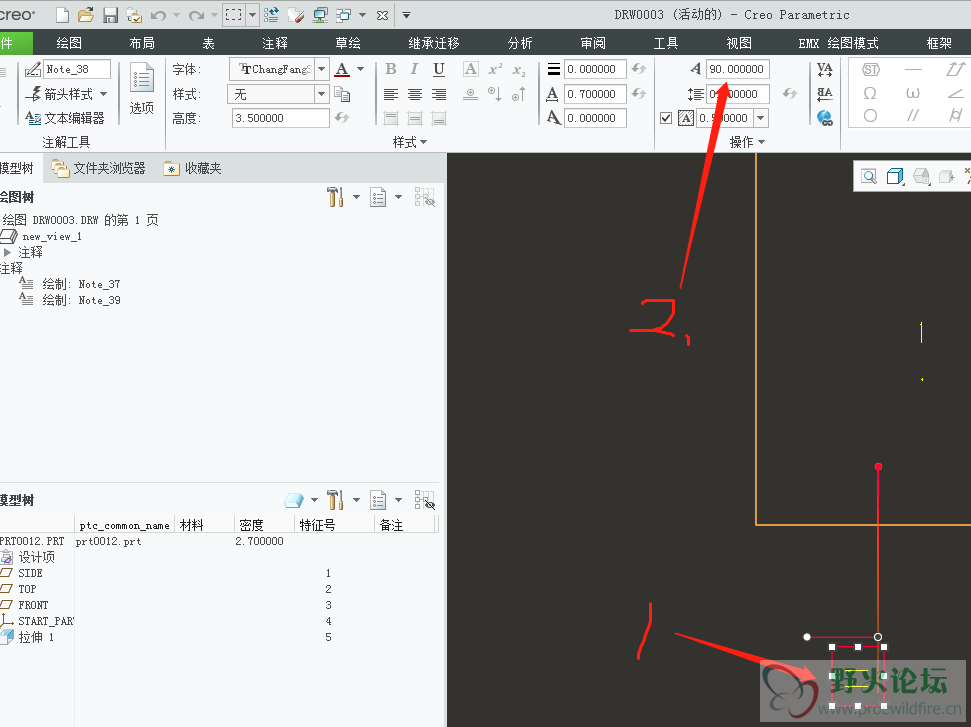Switch to the 表 ribbon tab

tap(209, 43)
